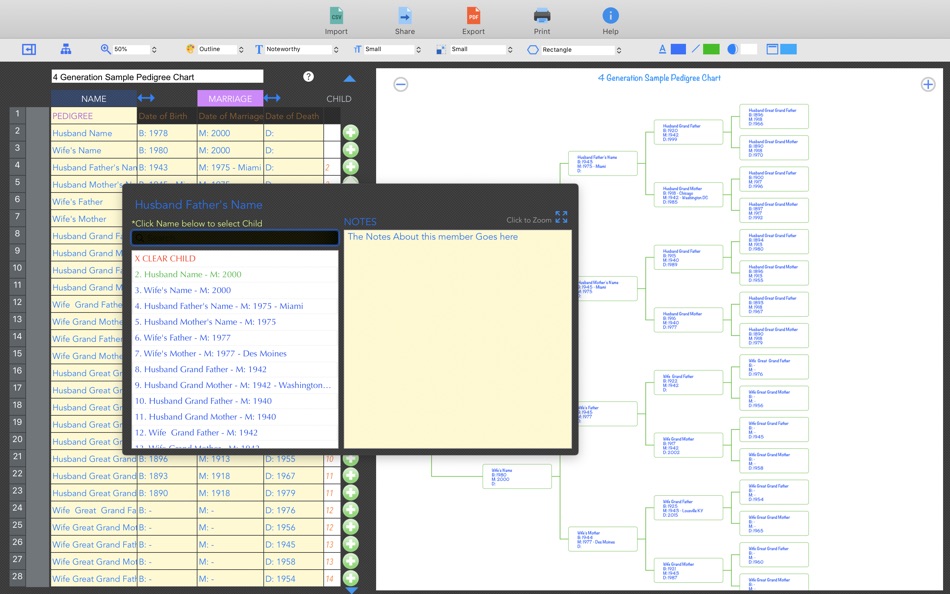
Task: Click resize arrows next to NAME
Action: [x=146, y=98]
